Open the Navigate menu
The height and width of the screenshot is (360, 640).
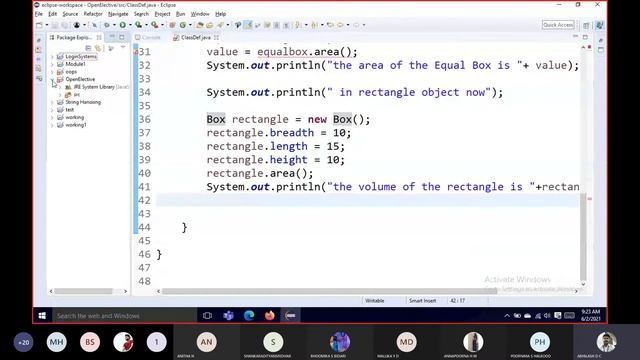118,14
